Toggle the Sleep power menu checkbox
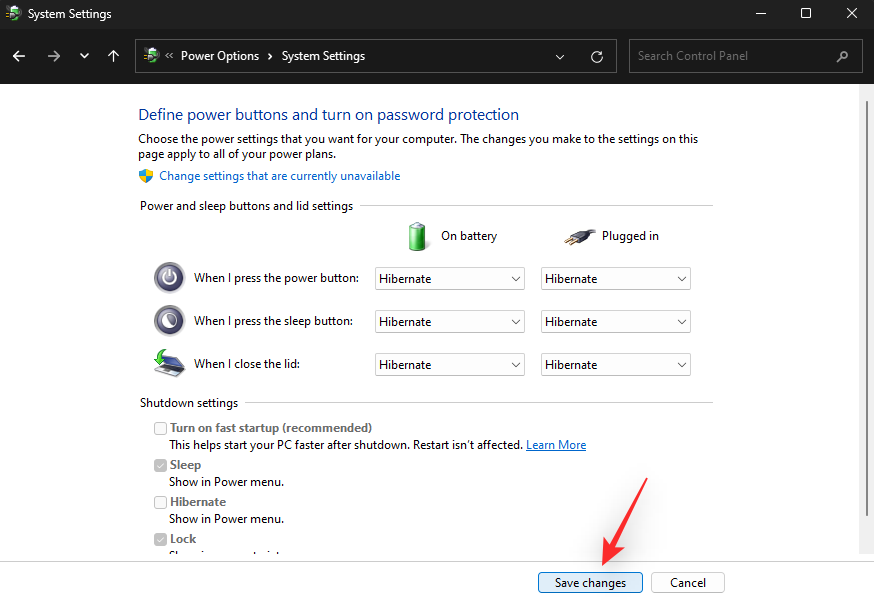Image resolution: width=874 pixels, height=600 pixels. (161, 465)
